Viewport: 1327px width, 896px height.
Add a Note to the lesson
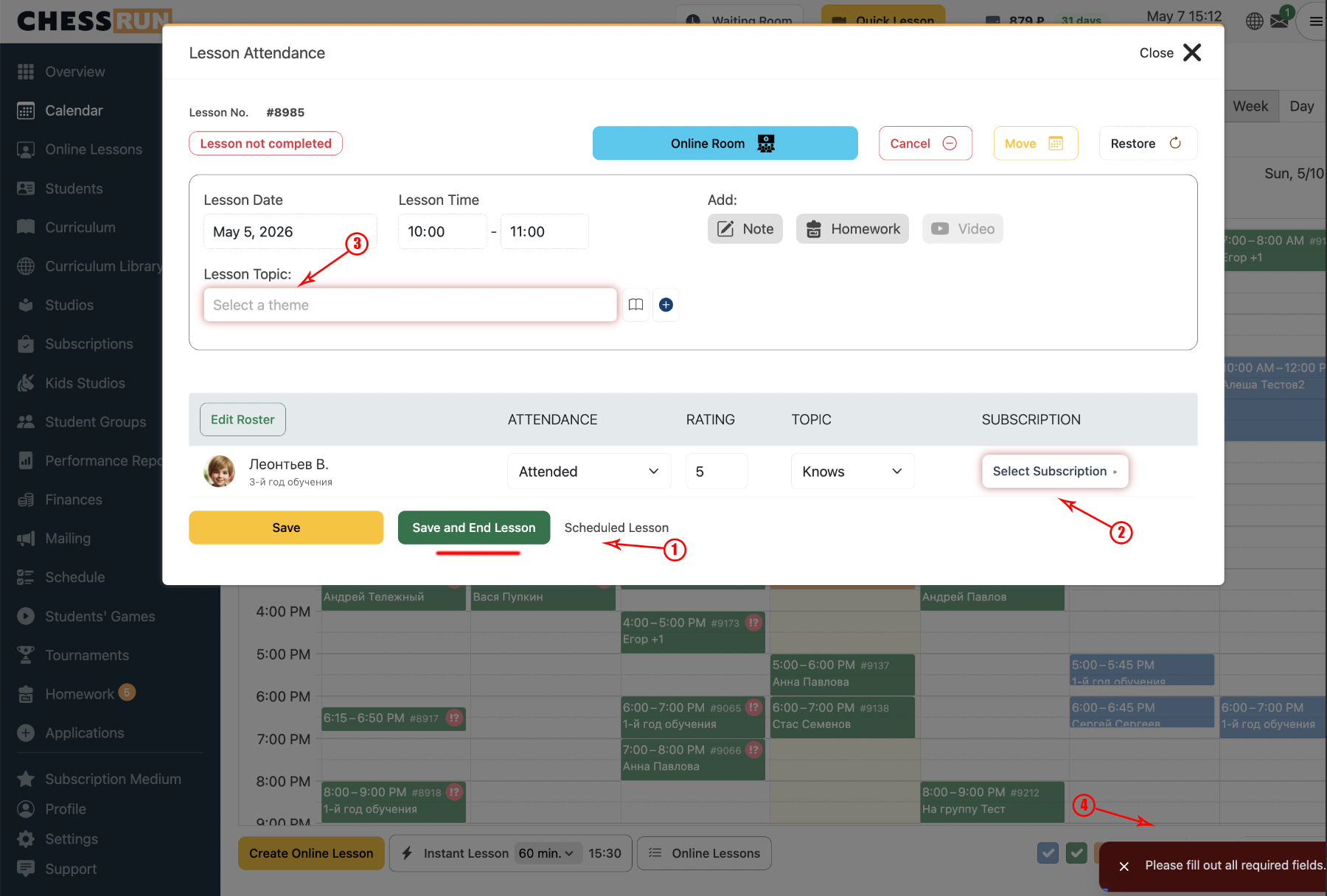[x=745, y=229]
